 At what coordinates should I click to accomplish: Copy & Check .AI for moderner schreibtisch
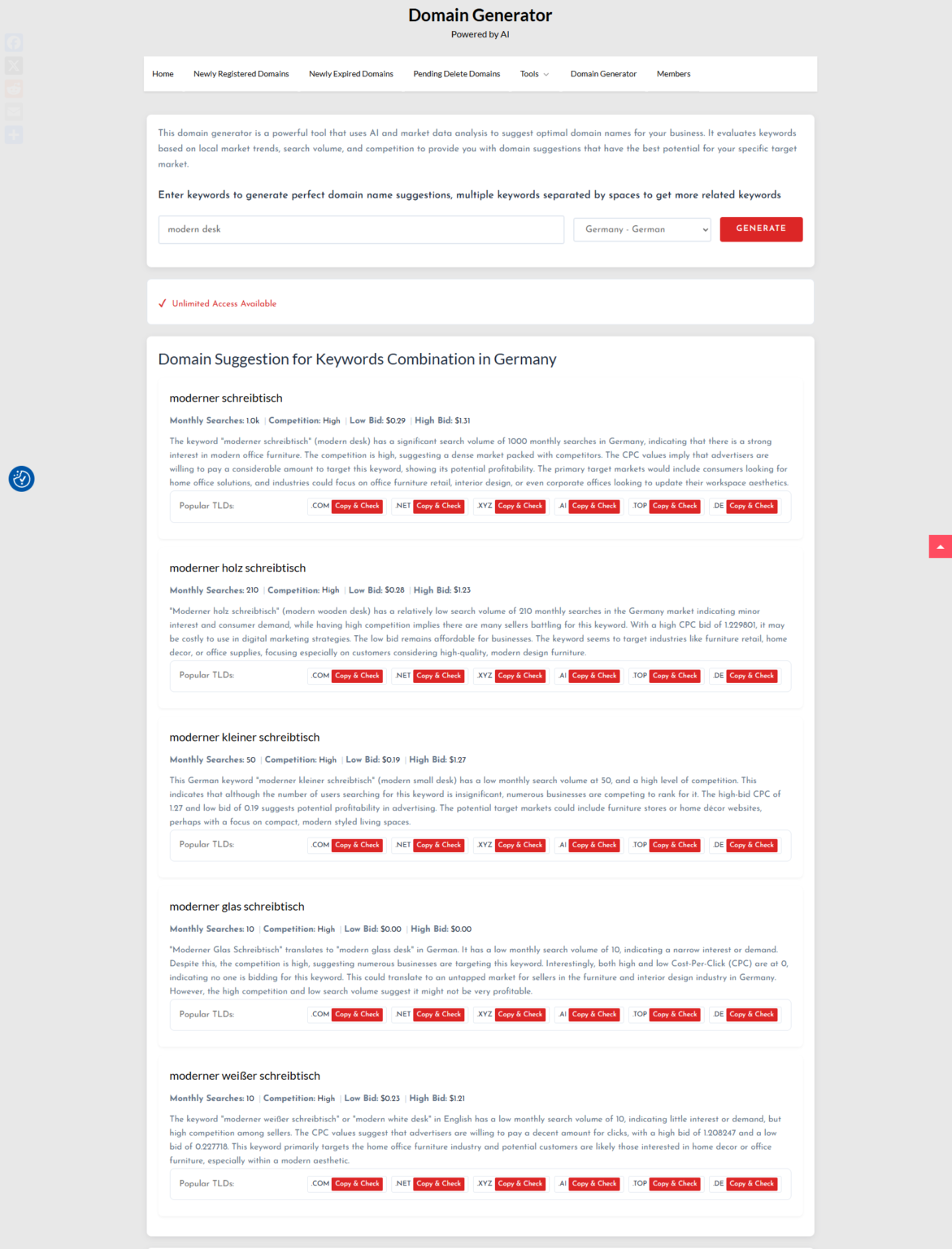593,506
